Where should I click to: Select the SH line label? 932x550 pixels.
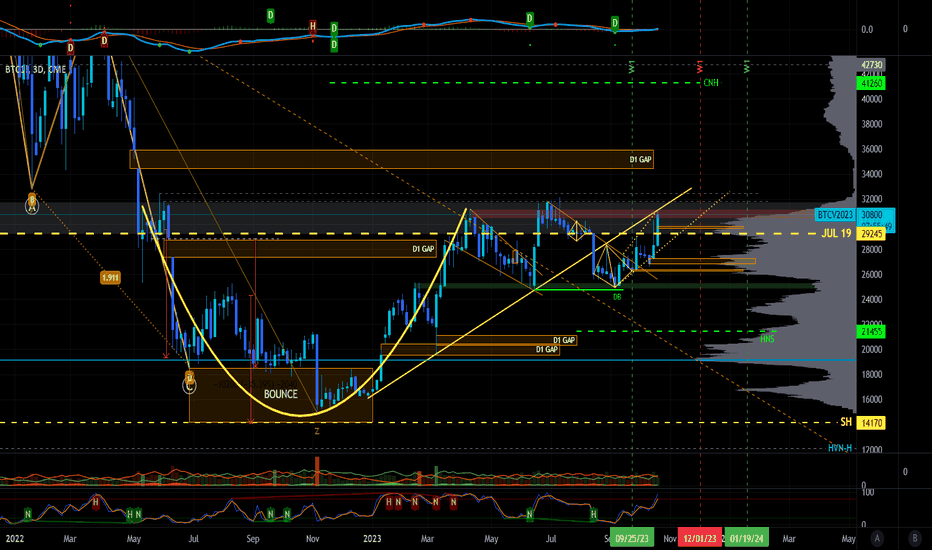tap(846, 422)
